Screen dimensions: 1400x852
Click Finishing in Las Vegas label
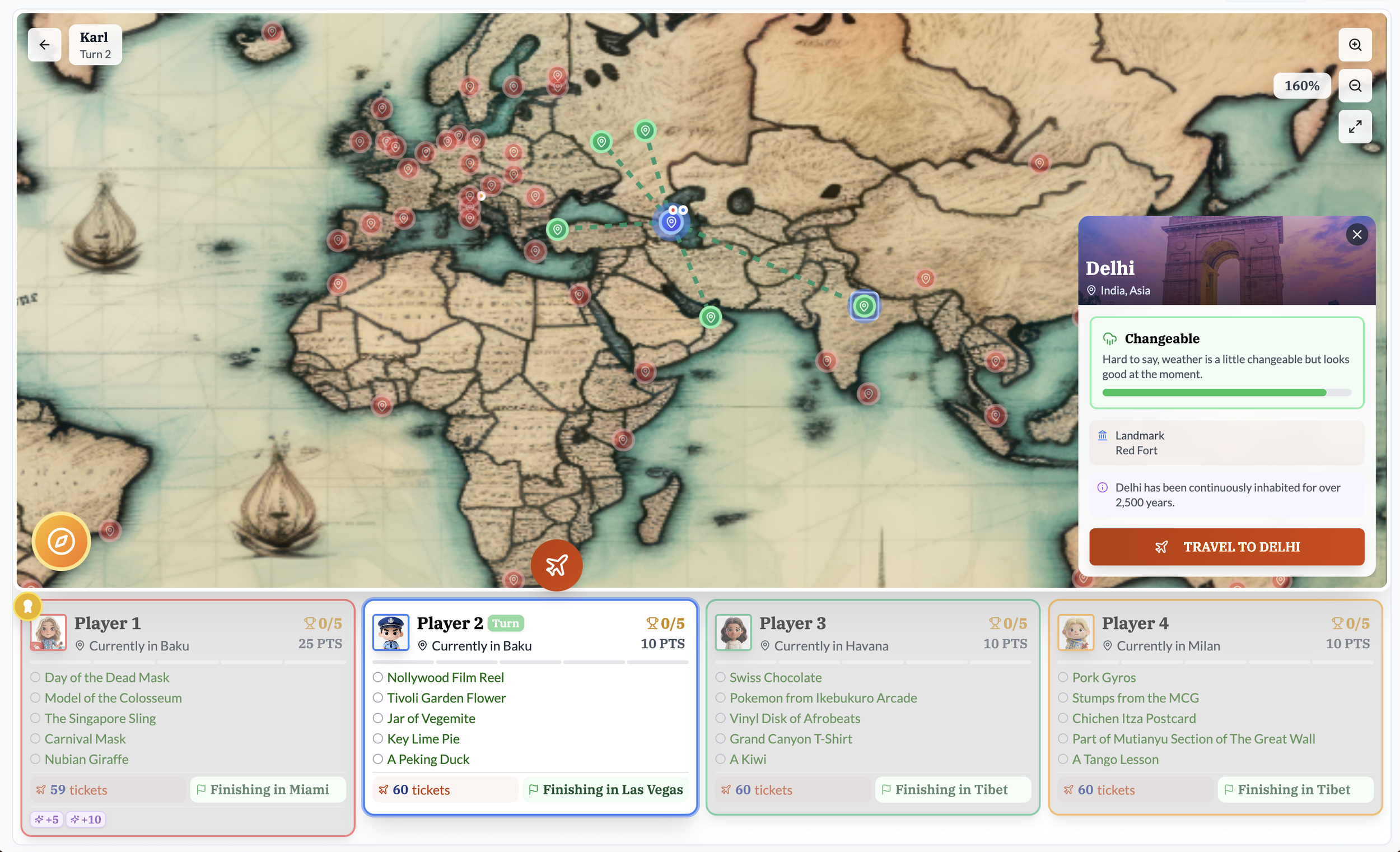coord(605,789)
